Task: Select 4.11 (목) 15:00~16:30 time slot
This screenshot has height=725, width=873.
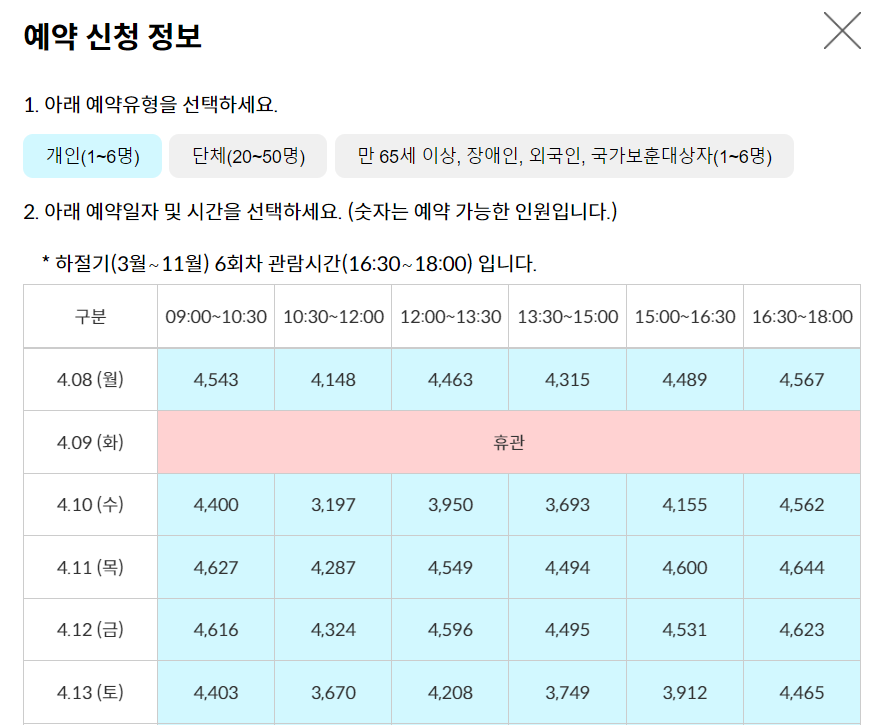Action: click(683, 567)
